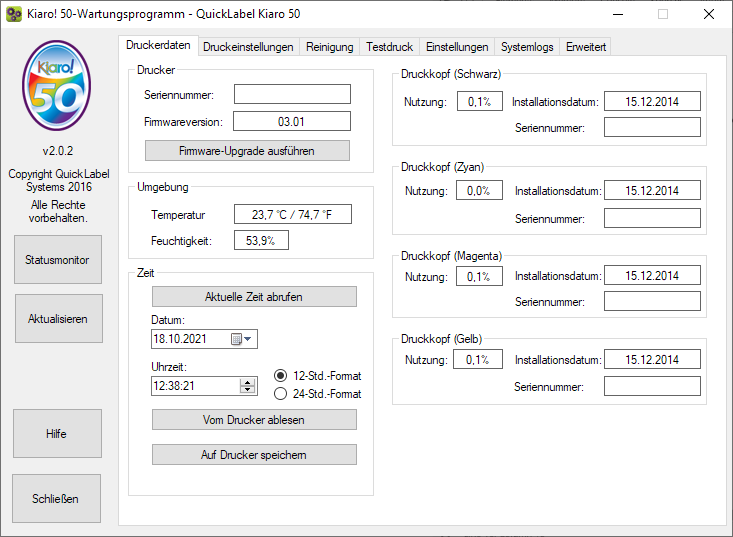Go to the Reinigung tab
Image resolution: width=733 pixels, height=537 pixels.
pyautogui.click(x=330, y=47)
